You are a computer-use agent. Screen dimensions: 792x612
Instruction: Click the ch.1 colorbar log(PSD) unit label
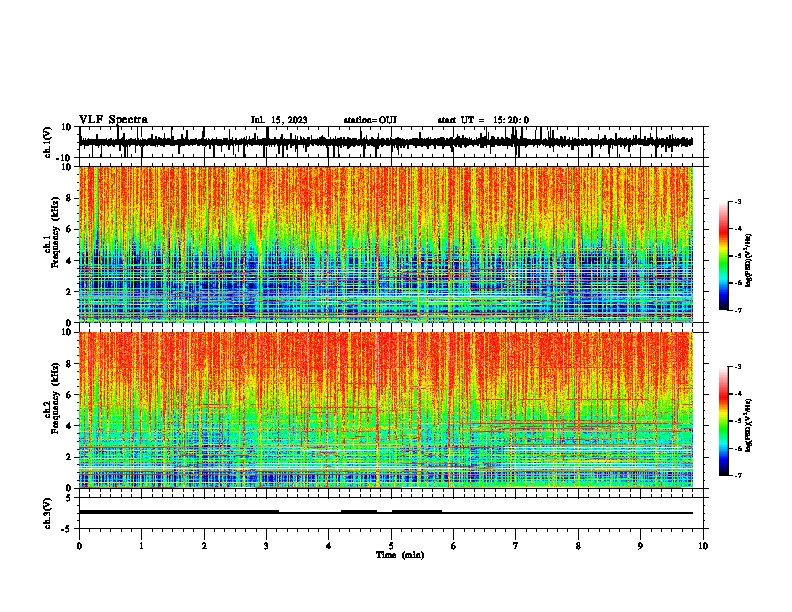pos(749,261)
